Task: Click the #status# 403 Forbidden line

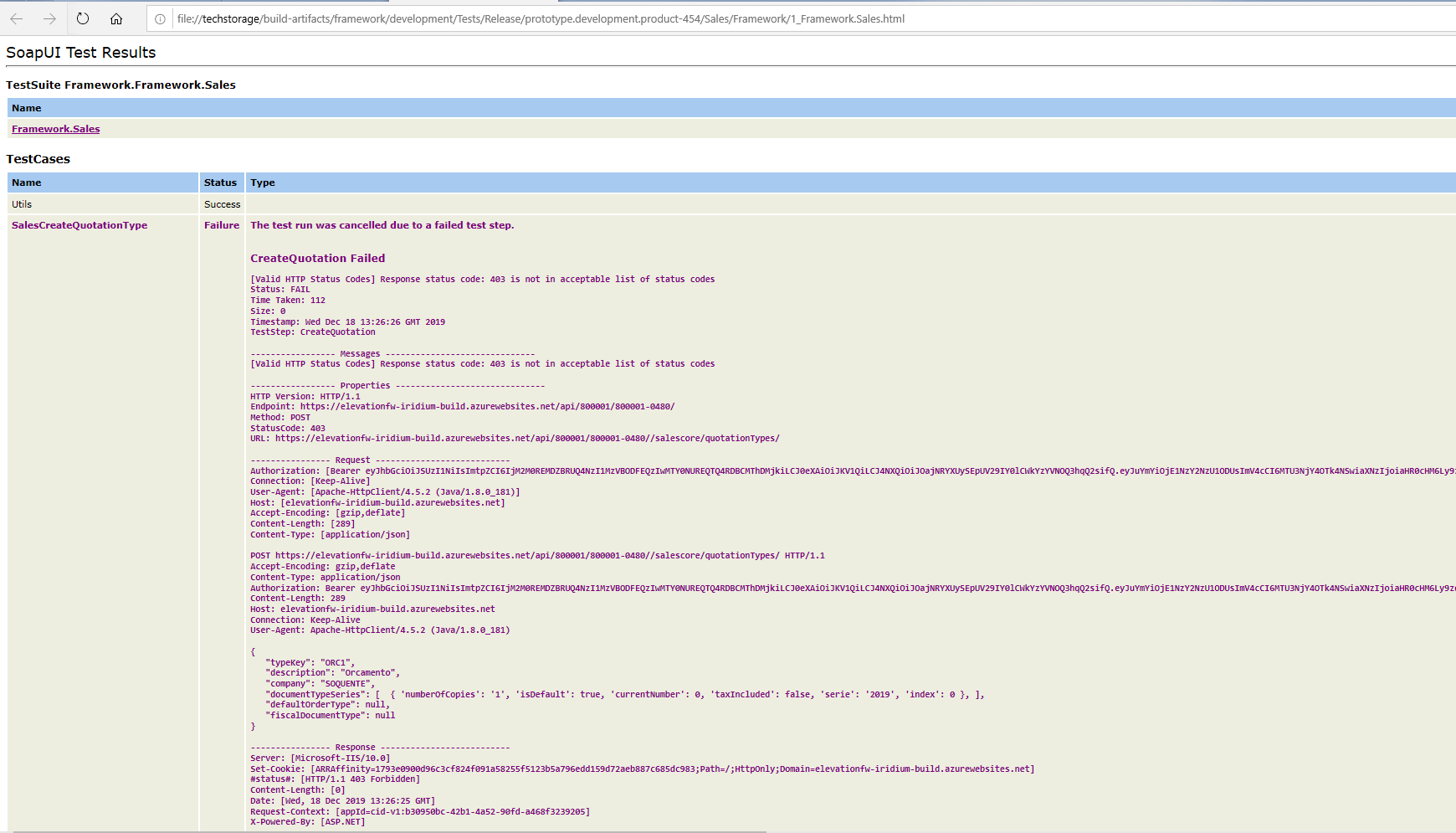Action: (x=336, y=779)
